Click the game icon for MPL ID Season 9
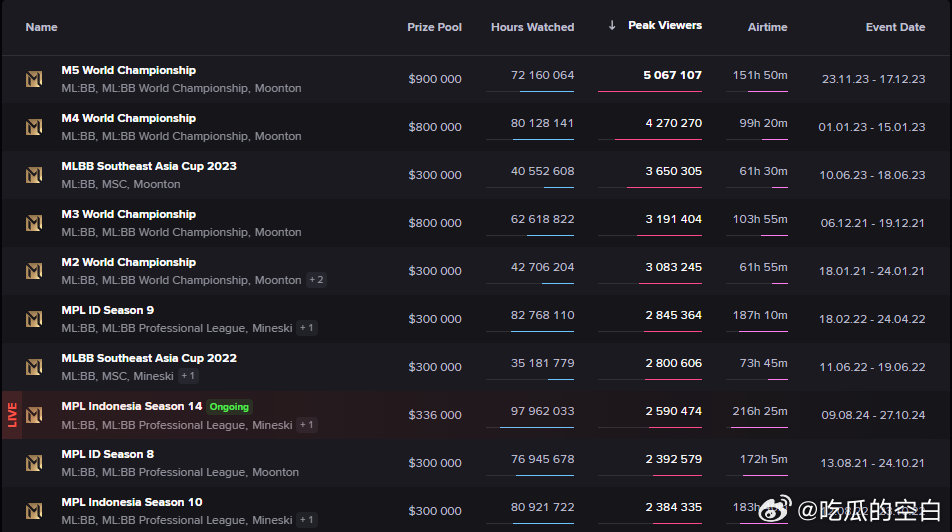 point(34,319)
